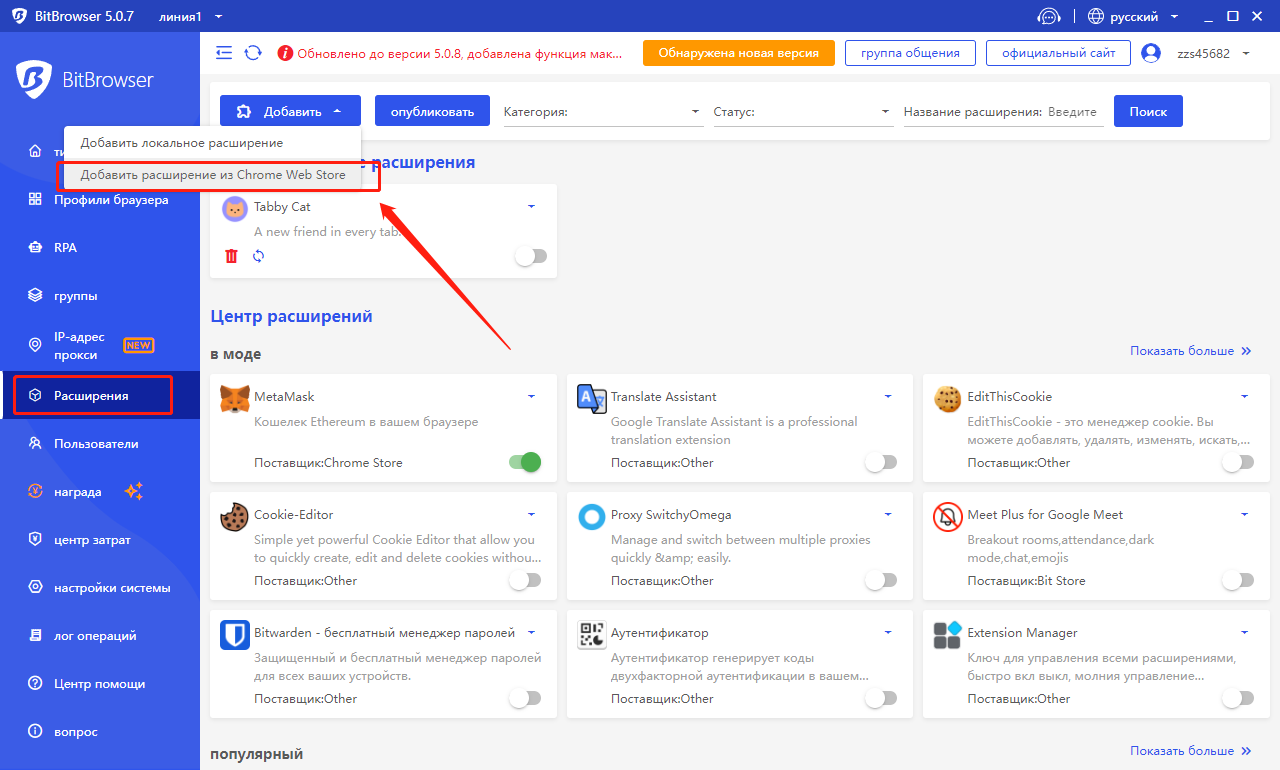Expand the Tabby Cat card options arrow
This screenshot has height=770, width=1280.
coord(531,206)
